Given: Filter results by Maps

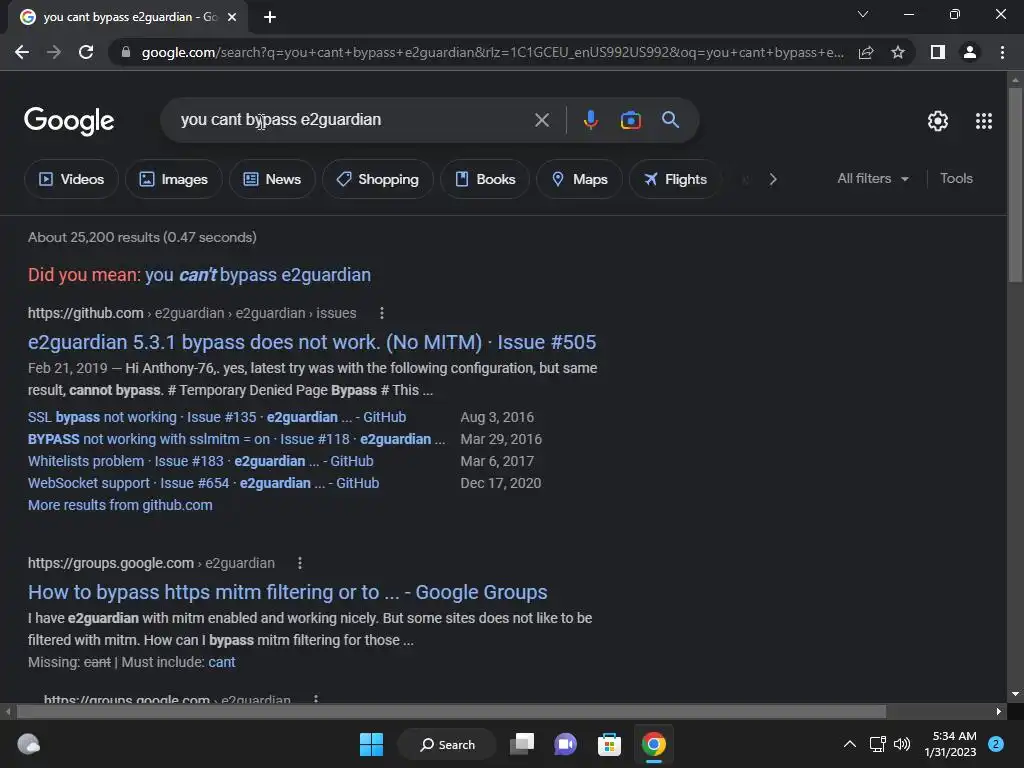Looking at the screenshot, I should coord(579,179).
